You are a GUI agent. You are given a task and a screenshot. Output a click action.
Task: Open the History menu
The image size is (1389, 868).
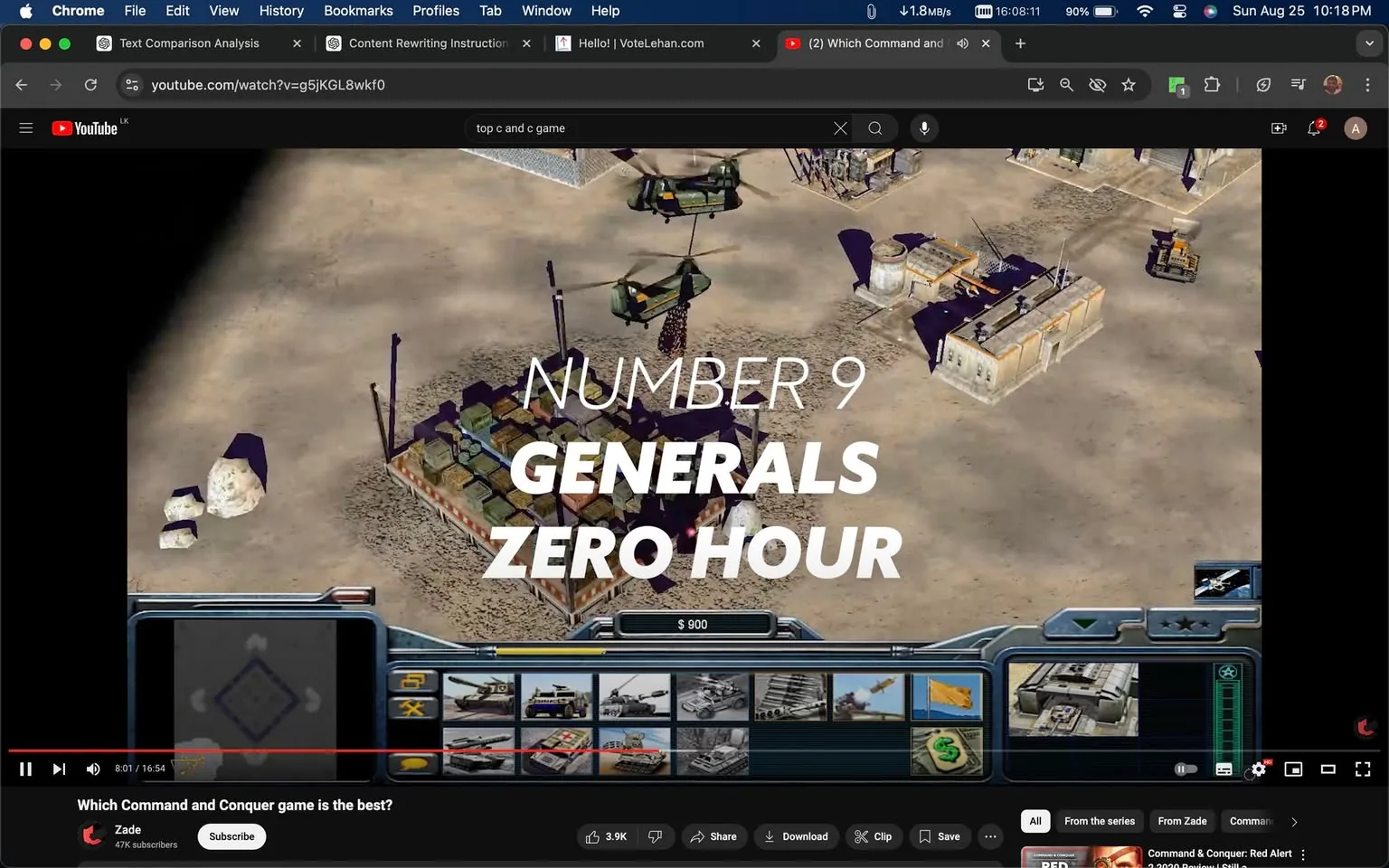(x=280, y=11)
